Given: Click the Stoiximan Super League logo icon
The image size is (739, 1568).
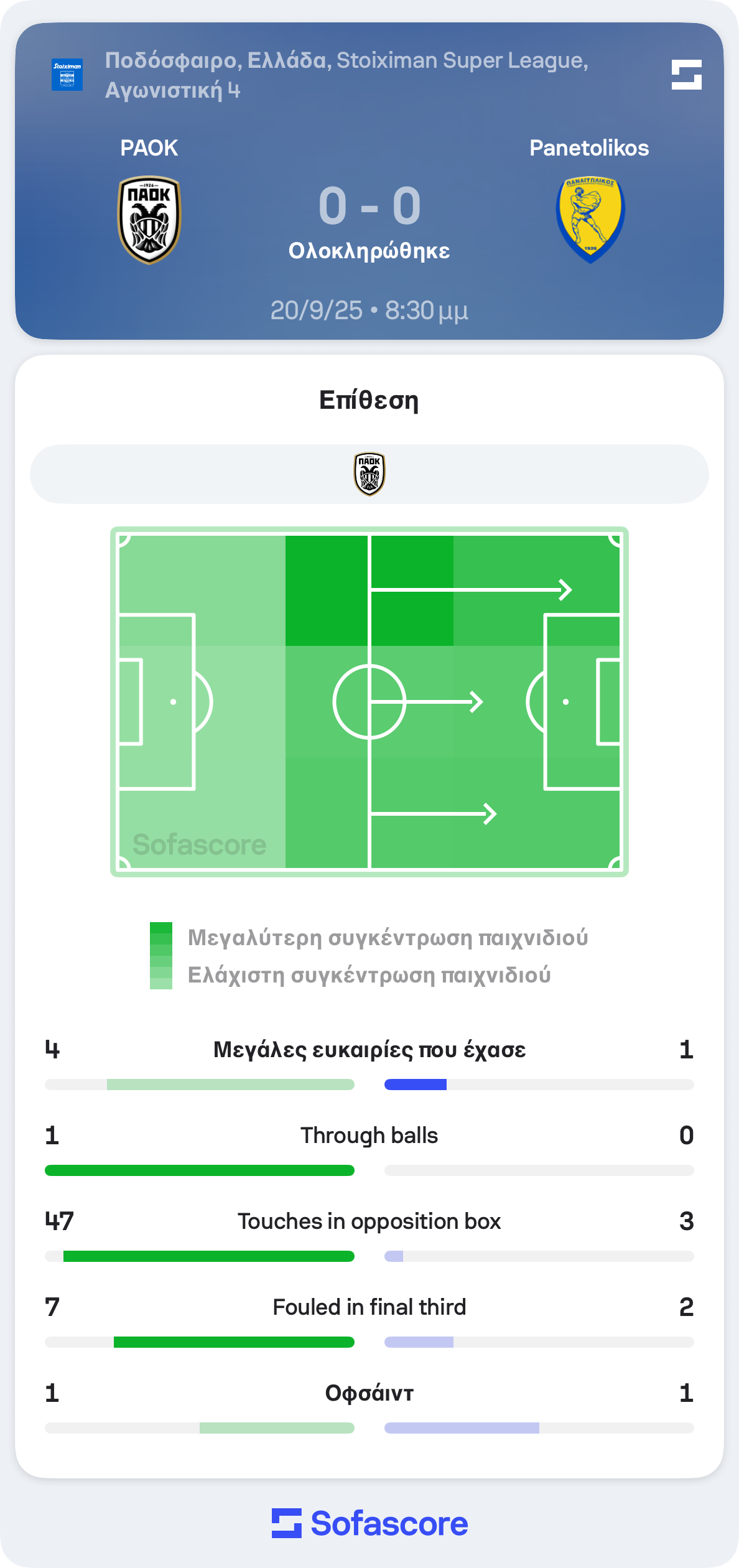Looking at the screenshot, I should (67, 75).
